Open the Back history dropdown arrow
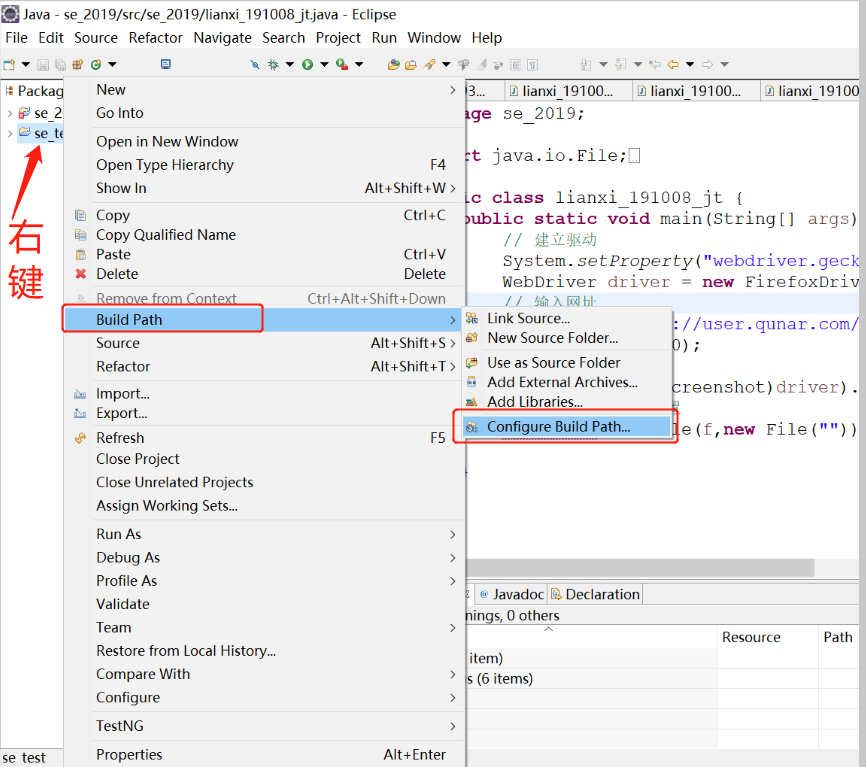 tap(690, 65)
